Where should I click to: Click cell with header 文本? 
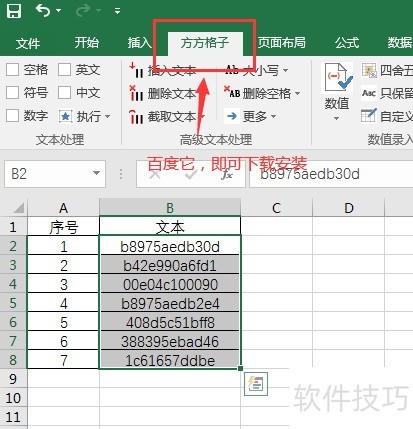(170, 227)
